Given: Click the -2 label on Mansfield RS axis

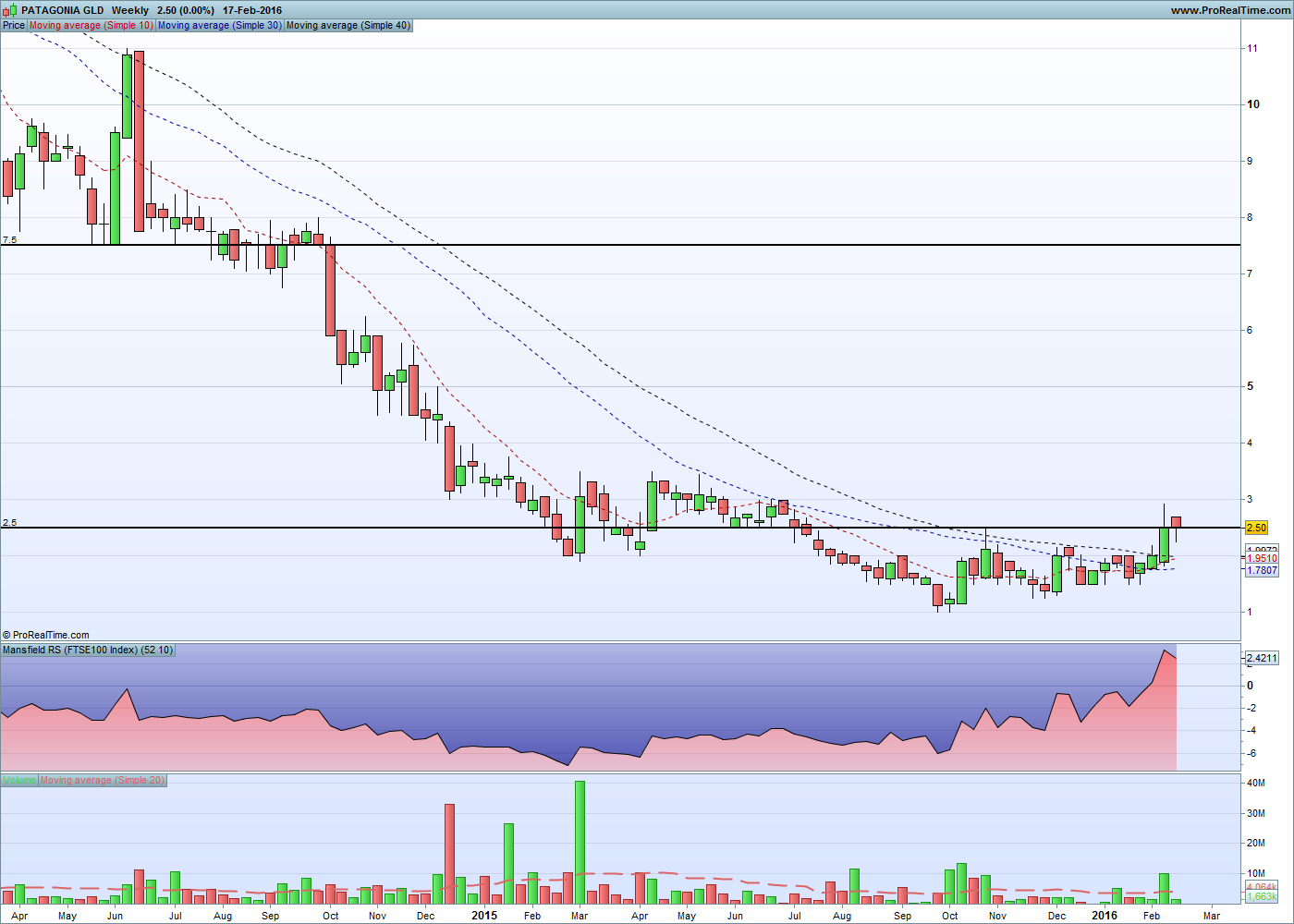Looking at the screenshot, I should click(1251, 708).
